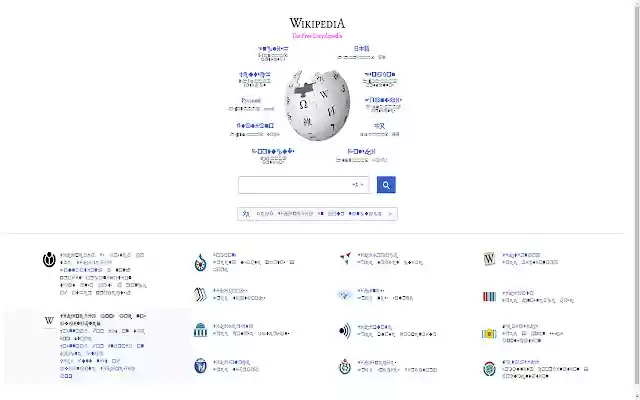This screenshot has width=640, height=400.
Task: Click the Wikipedia app W icon
Action: (49, 321)
